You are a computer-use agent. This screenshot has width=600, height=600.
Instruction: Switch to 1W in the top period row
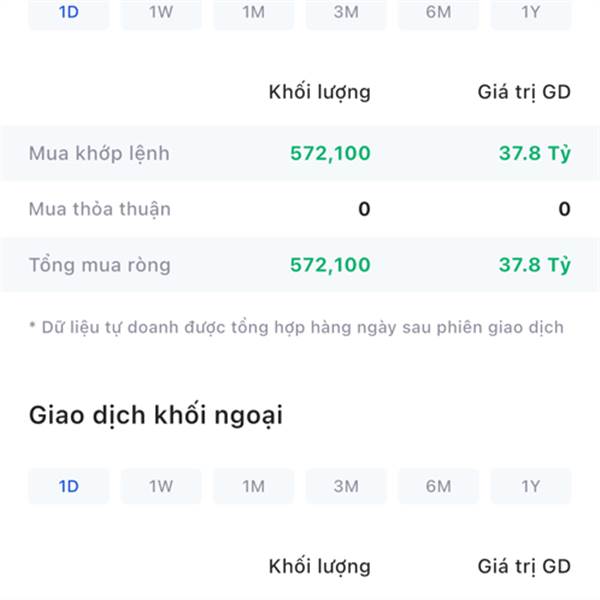click(x=161, y=14)
